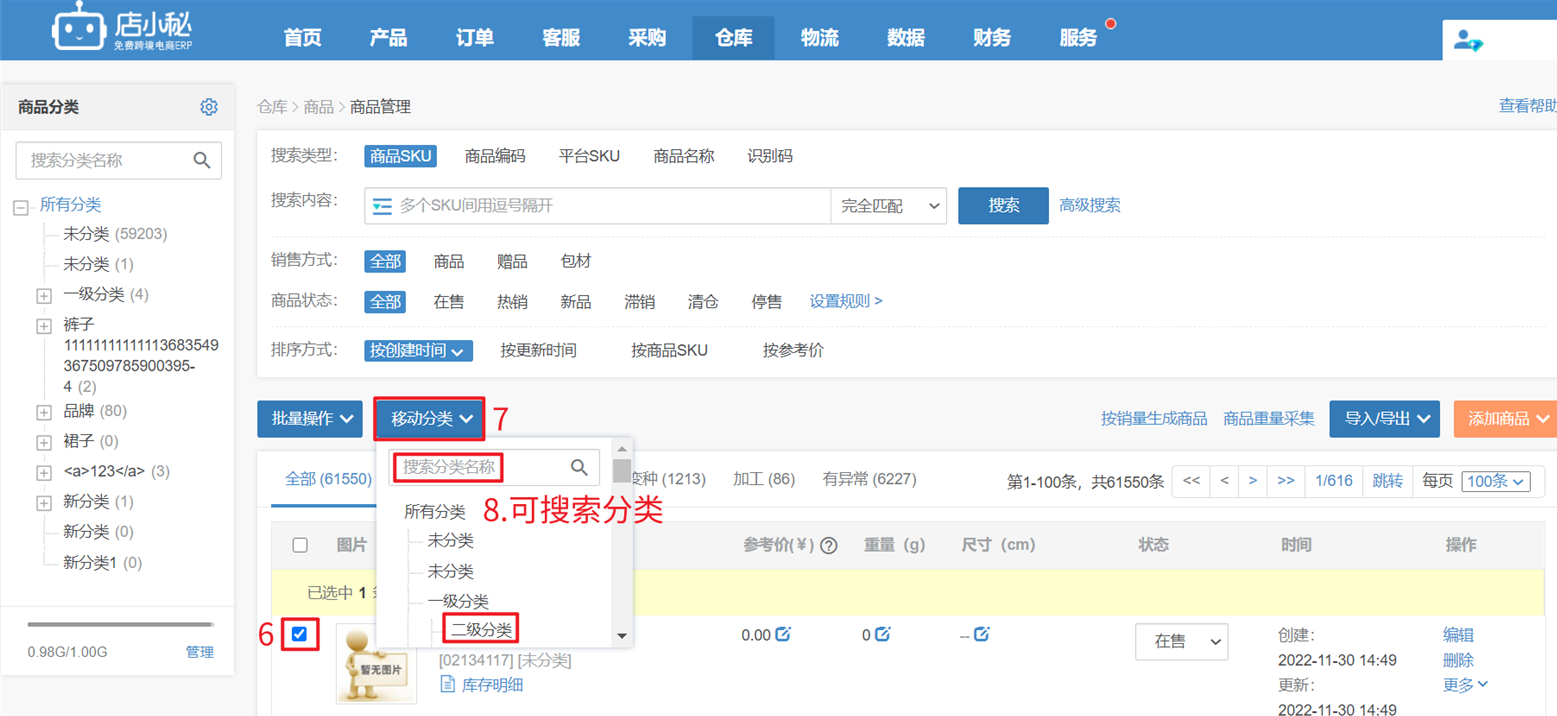1557x716 pixels.
Task: Uncheck the selected product row checkbox
Action: pos(299,634)
